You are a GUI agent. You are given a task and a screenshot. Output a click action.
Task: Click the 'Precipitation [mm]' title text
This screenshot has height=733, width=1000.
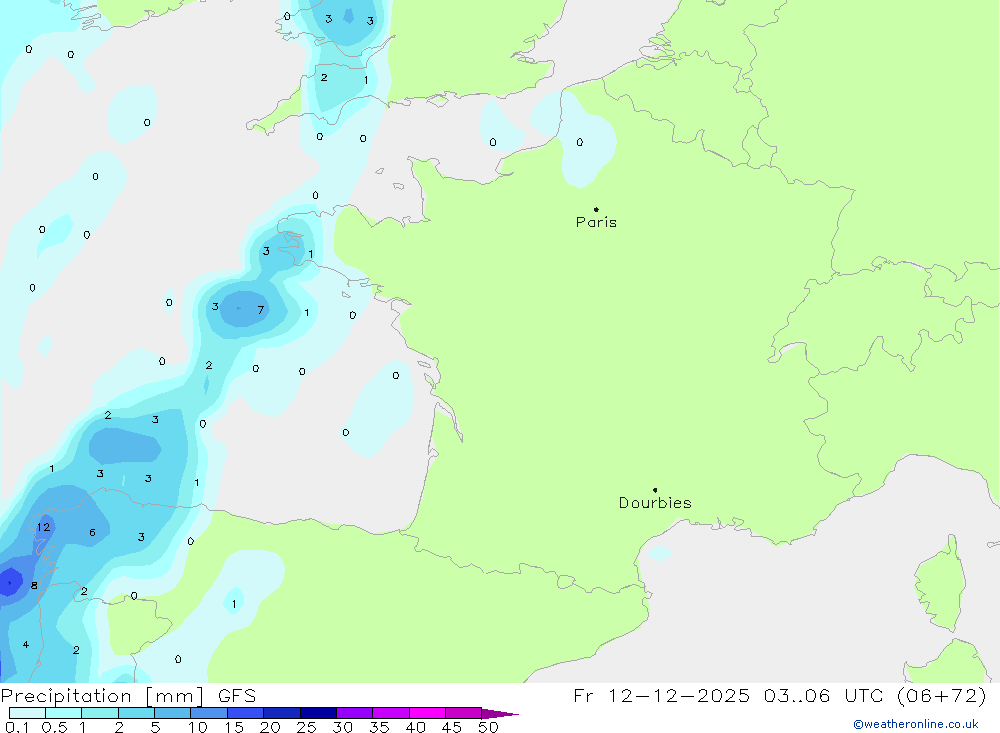(x=102, y=695)
